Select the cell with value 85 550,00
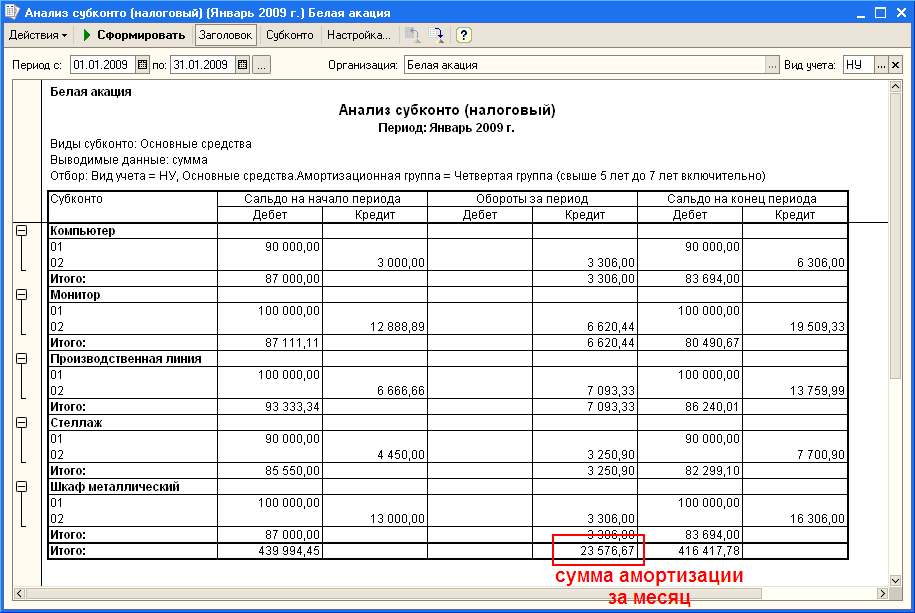 tap(270, 471)
